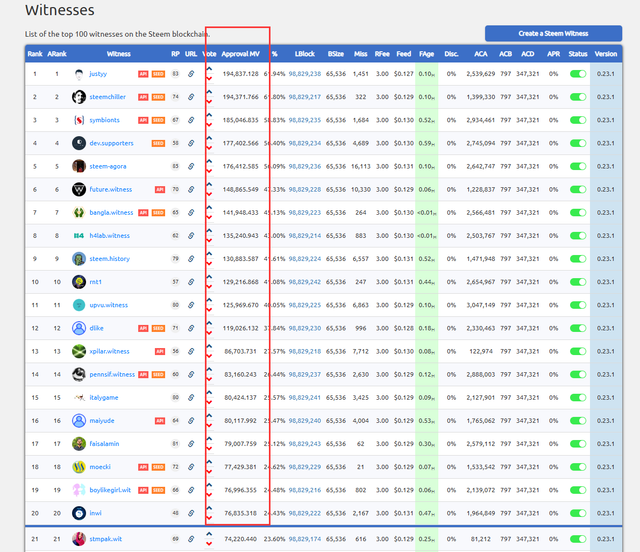Screen dimensions: 640x552
Task: Sort table by LBlock column header
Action: [x=305, y=54]
